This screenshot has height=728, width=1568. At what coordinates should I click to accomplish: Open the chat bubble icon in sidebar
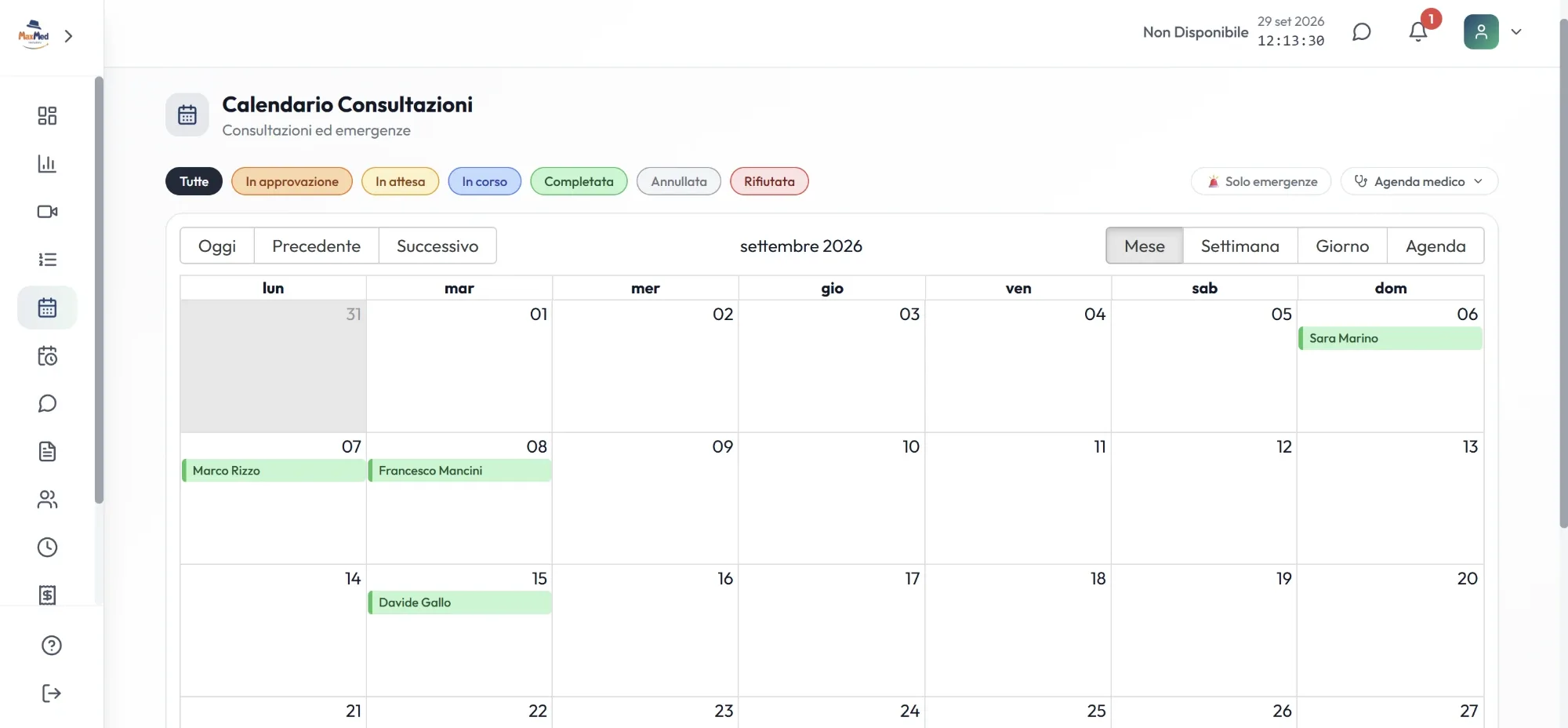(47, 403)
